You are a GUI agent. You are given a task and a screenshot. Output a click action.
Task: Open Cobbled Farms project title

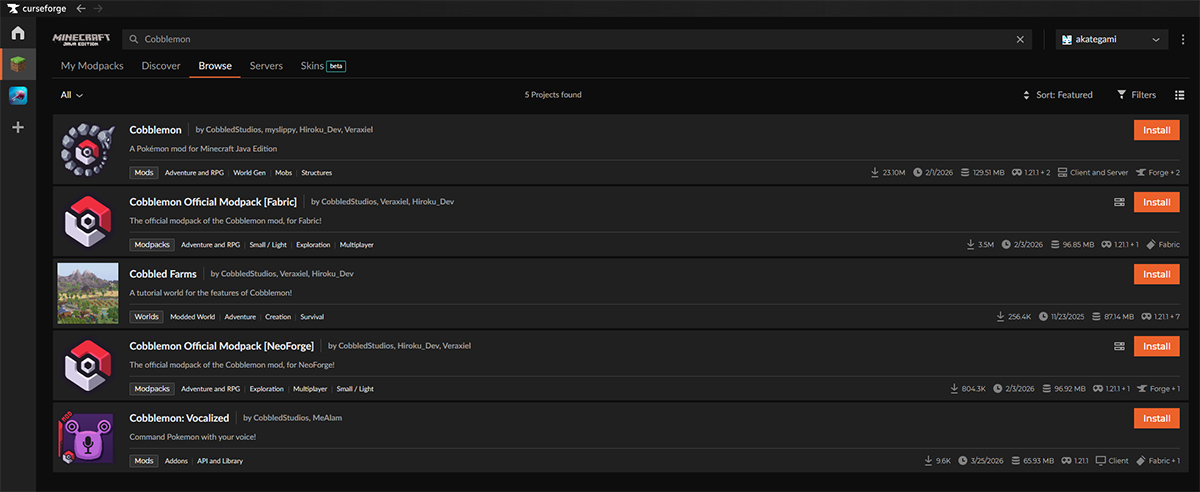click(163, 274)
